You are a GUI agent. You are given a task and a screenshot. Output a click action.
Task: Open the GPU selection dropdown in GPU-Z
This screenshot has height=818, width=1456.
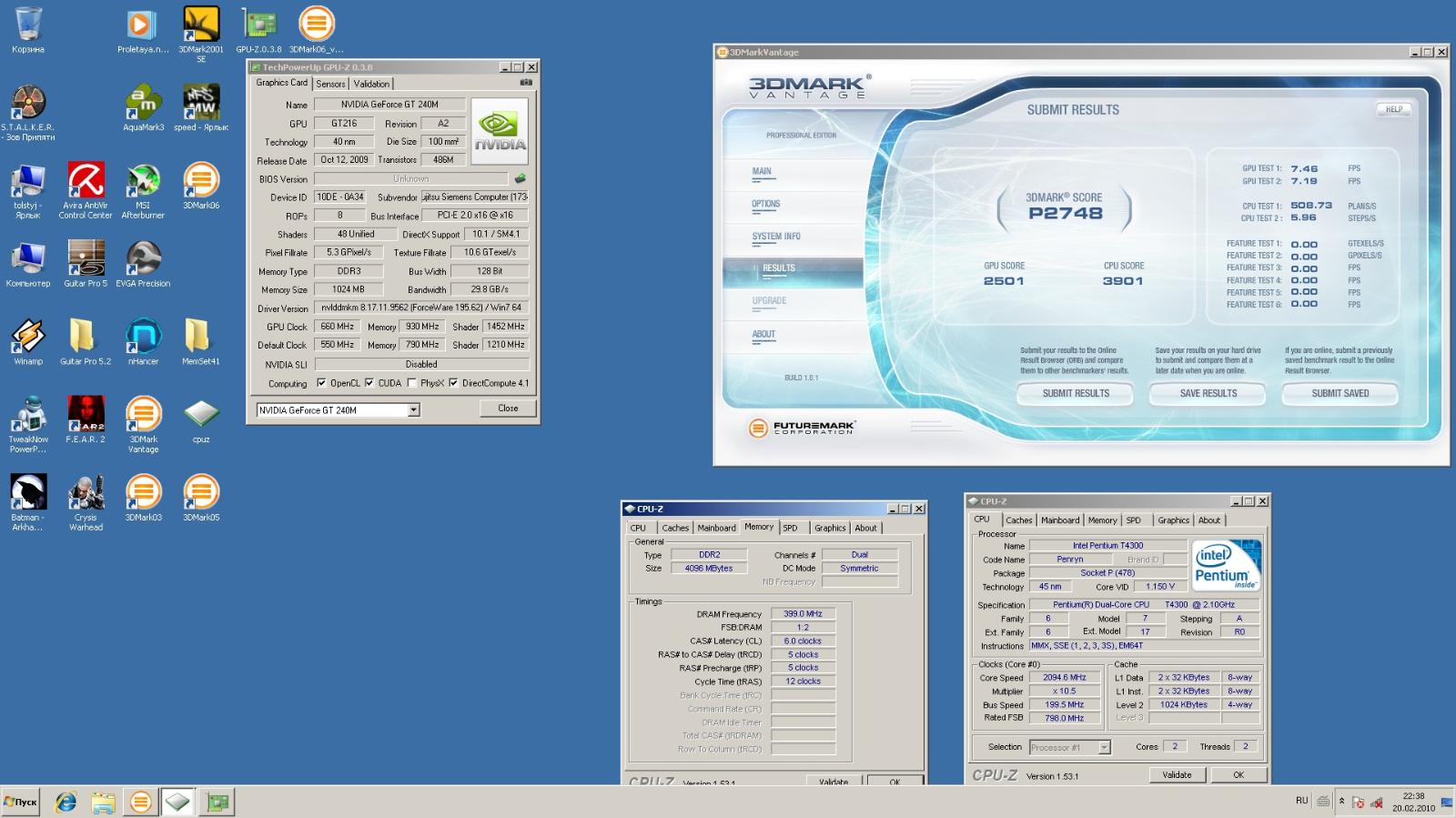click(x=413, y=410)
